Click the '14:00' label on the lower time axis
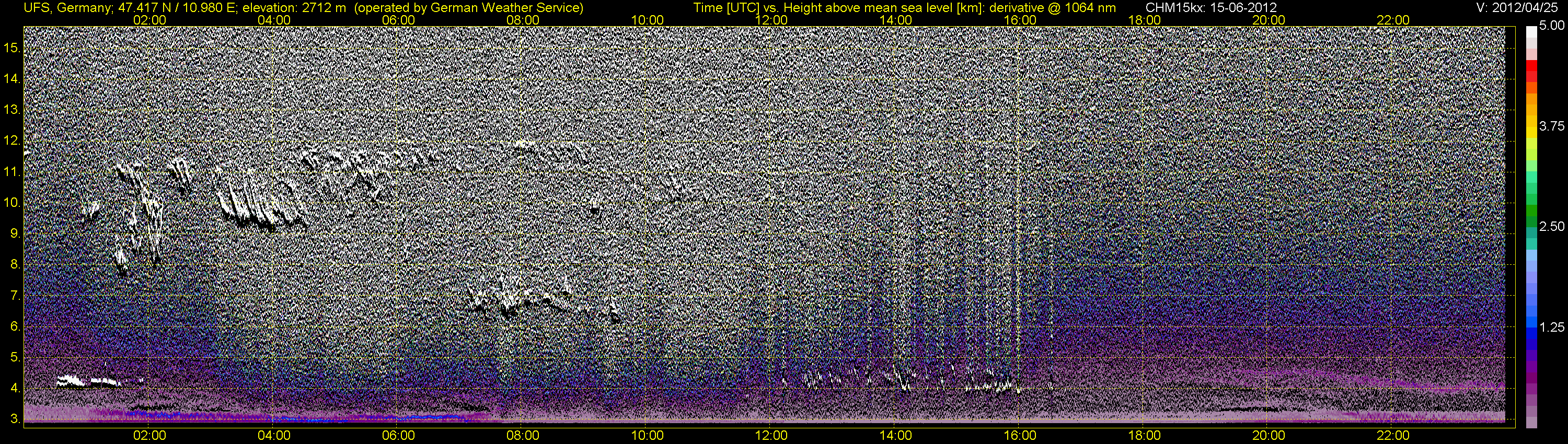The height and width of the screenshot is (444, 1568). point(896,436)
